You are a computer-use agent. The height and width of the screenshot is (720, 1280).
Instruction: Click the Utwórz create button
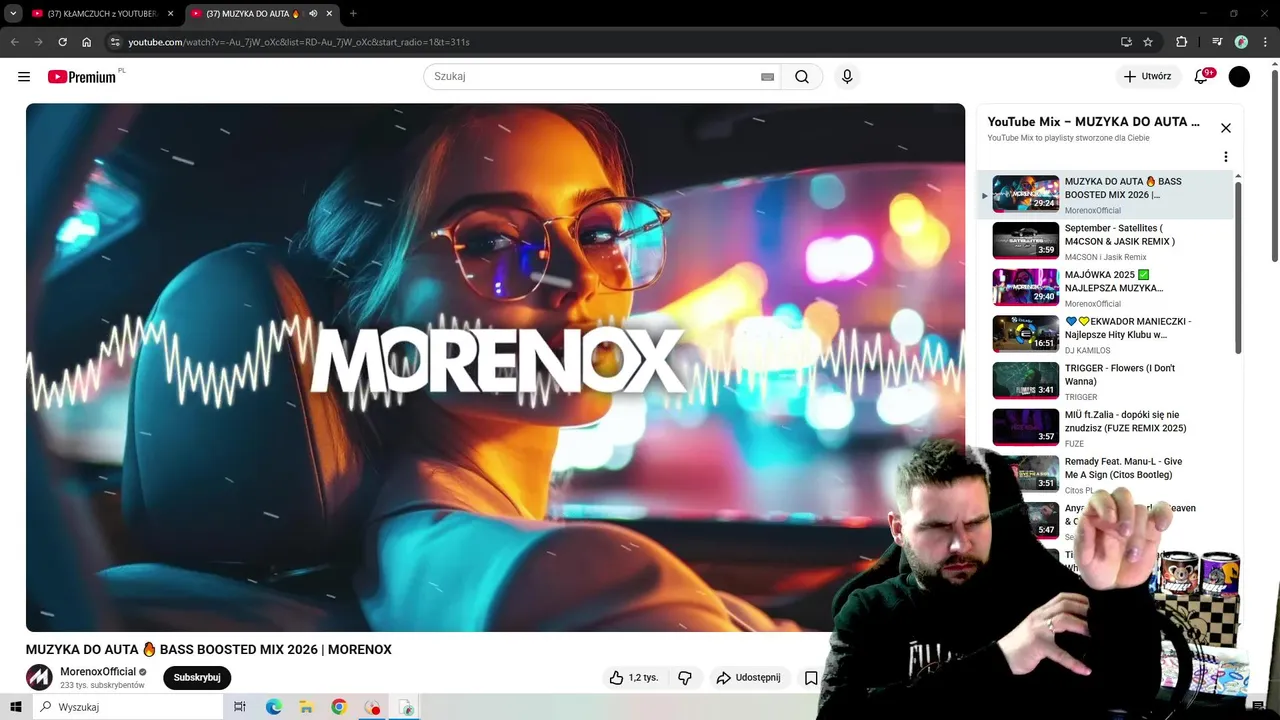pos(1147,76)
